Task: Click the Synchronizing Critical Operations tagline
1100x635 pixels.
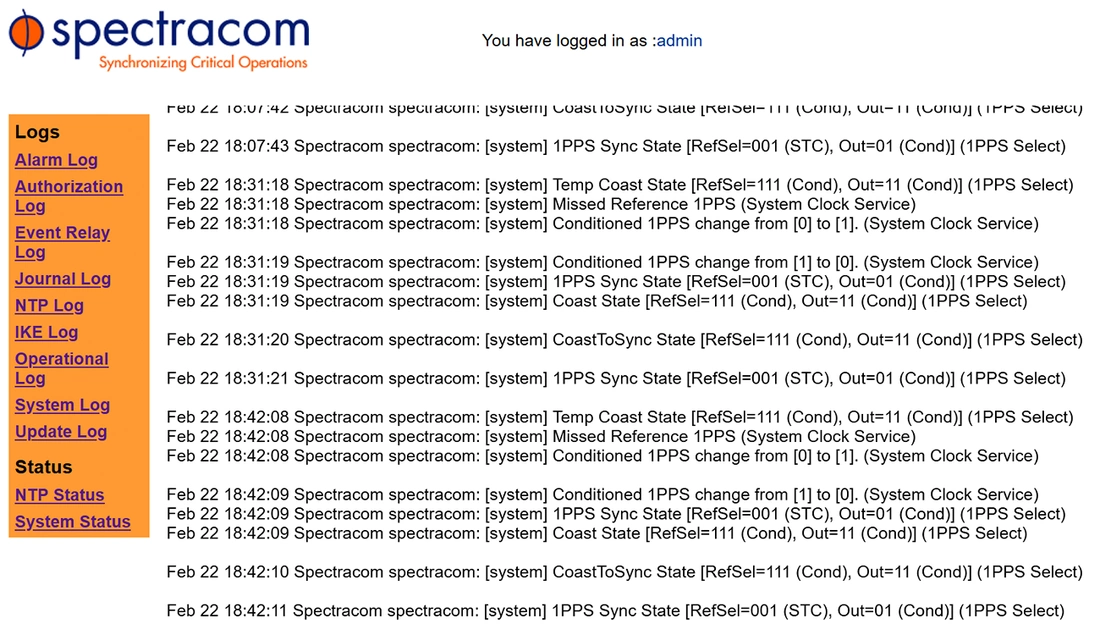Action: (203, 62)
